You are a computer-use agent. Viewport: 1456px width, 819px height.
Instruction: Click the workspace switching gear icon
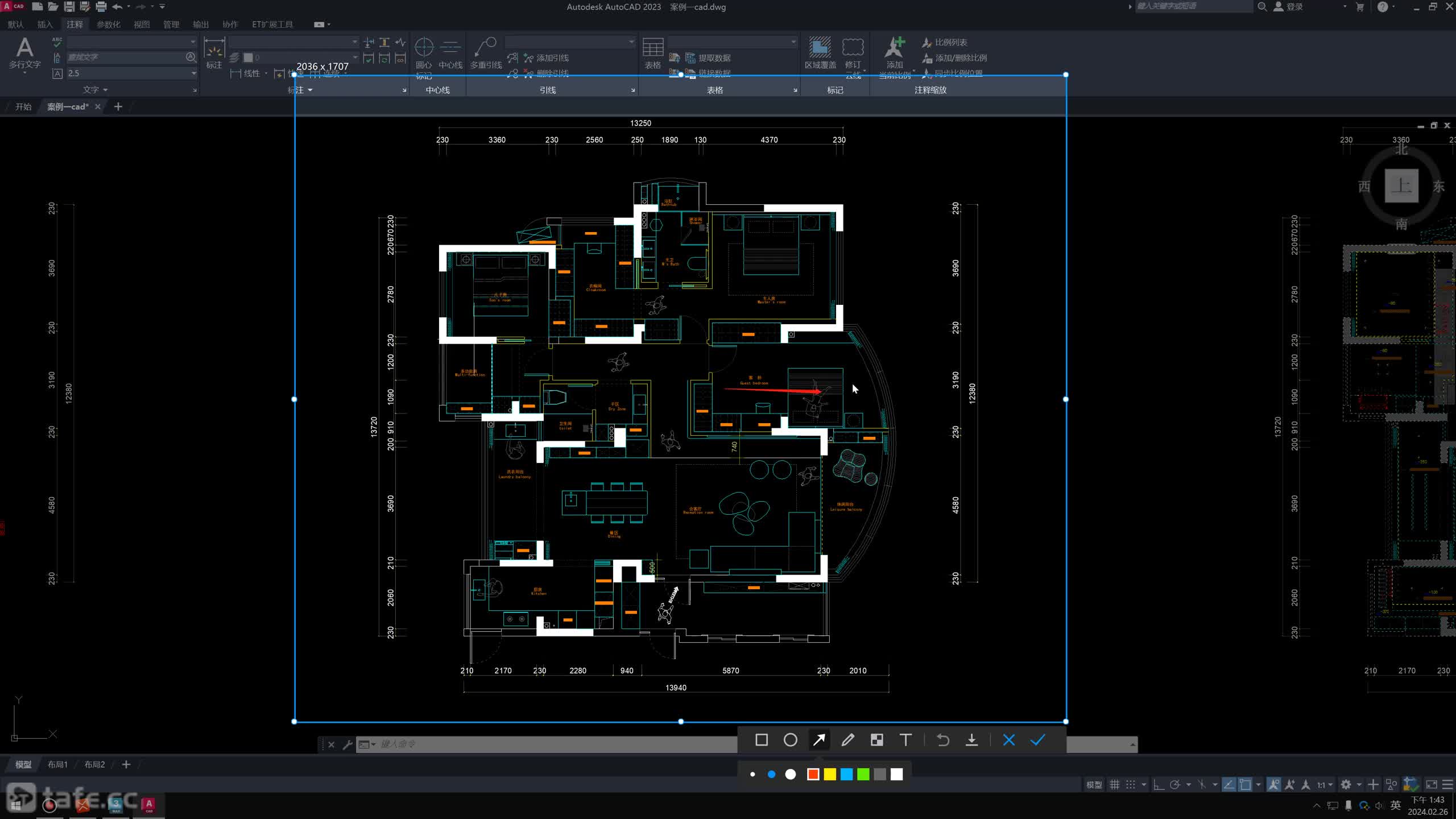(1346, 785)
